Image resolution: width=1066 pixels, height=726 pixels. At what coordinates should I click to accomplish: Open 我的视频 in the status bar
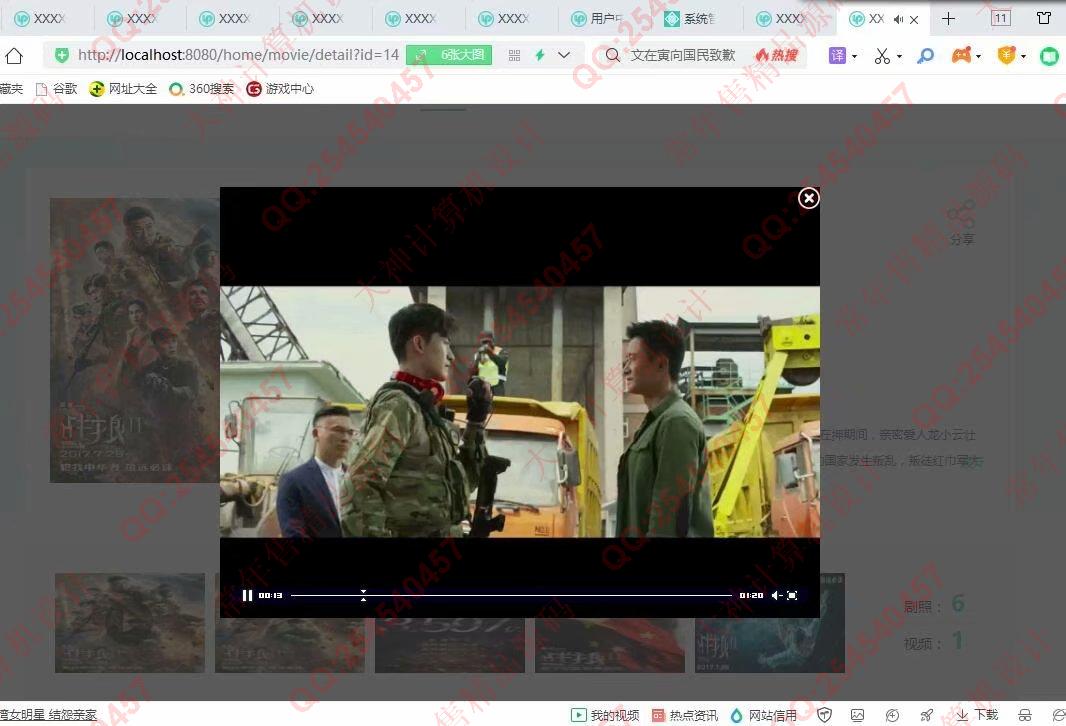[x=605, y=715]
